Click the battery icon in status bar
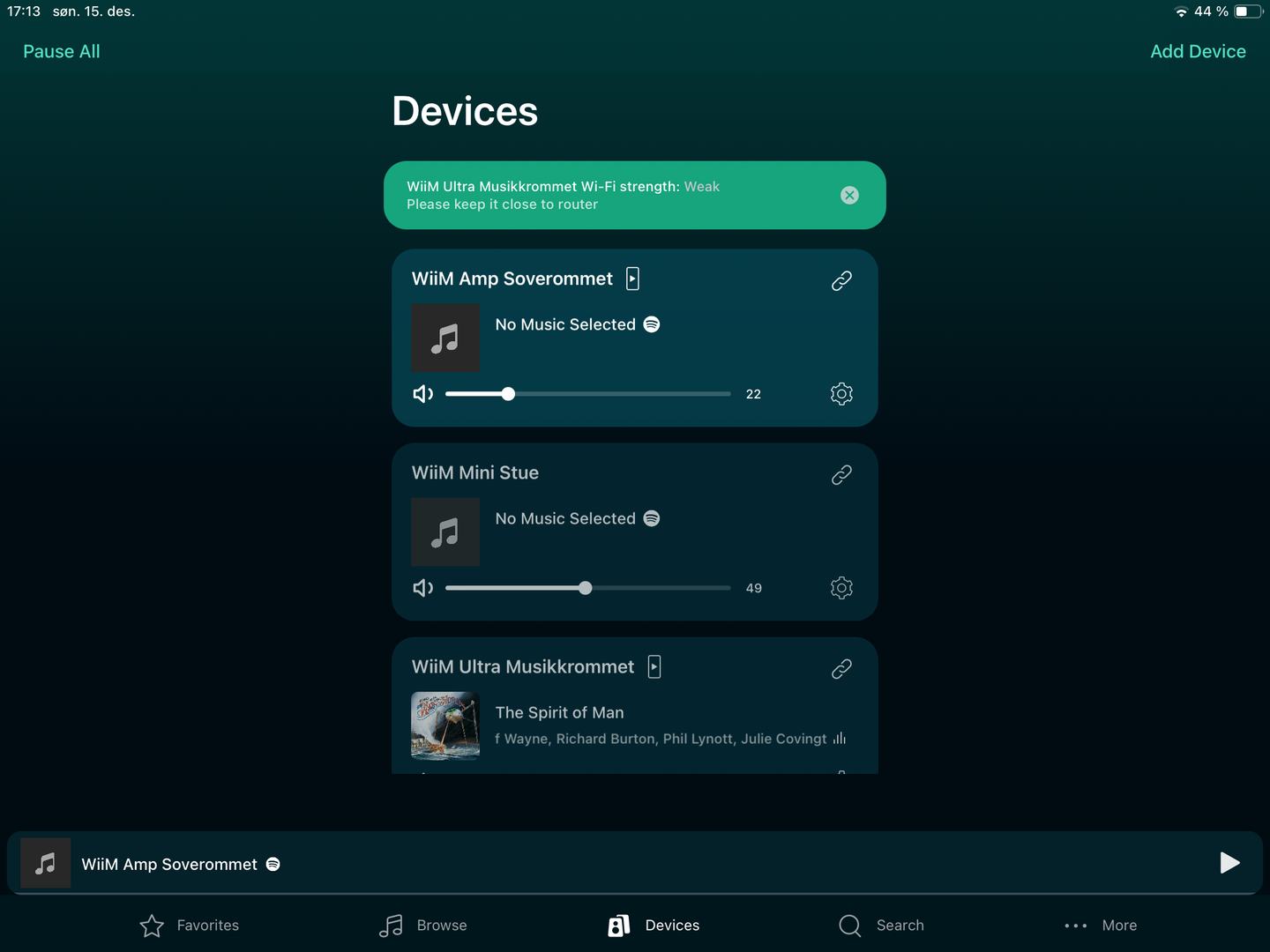Screen dimensions: 1270x952 [x=1248, y=11]
